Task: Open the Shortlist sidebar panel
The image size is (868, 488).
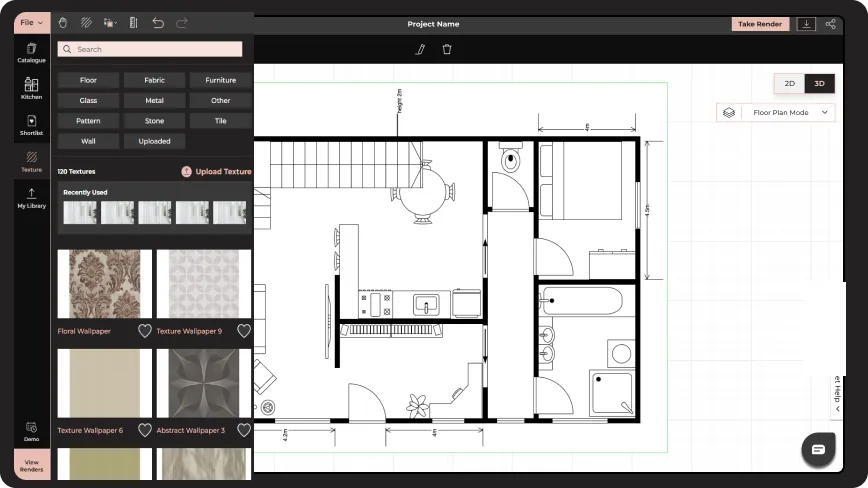Action: point(32,125)
